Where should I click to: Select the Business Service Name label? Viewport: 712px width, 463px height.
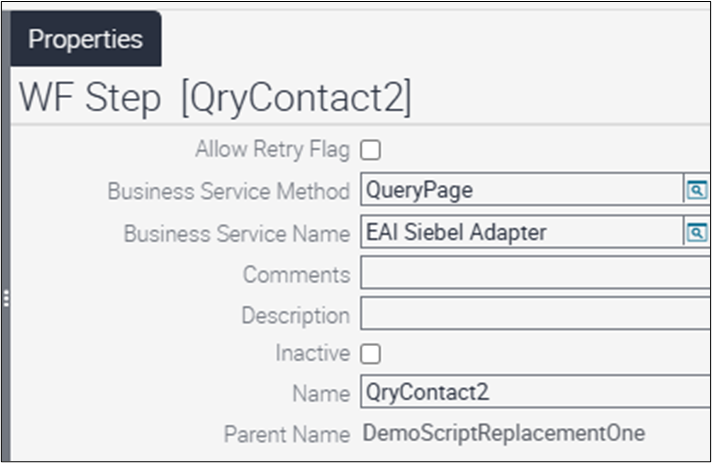point(237,233)
